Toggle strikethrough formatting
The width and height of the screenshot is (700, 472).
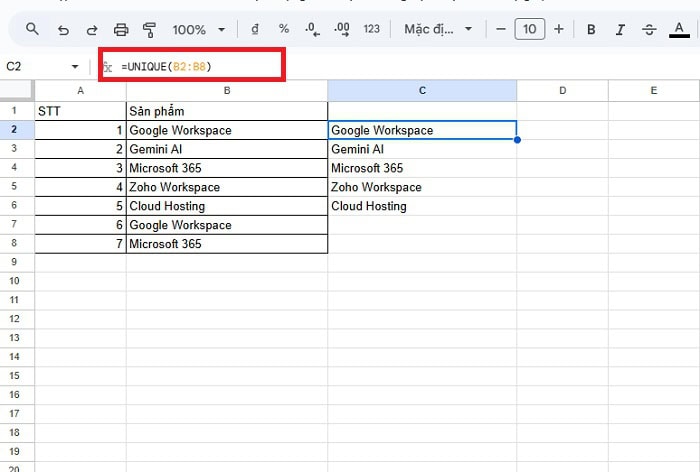(x=649, y=30)
